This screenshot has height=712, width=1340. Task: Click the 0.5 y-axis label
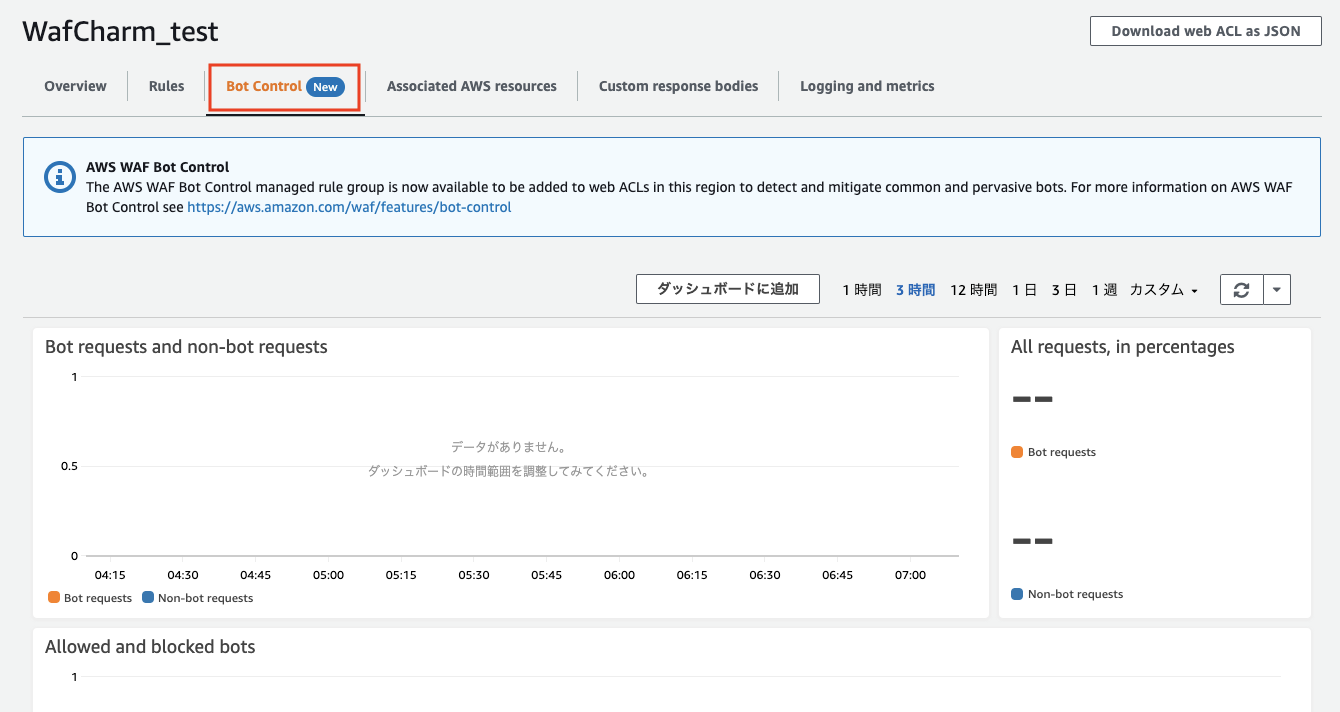[x=69, y=466]
